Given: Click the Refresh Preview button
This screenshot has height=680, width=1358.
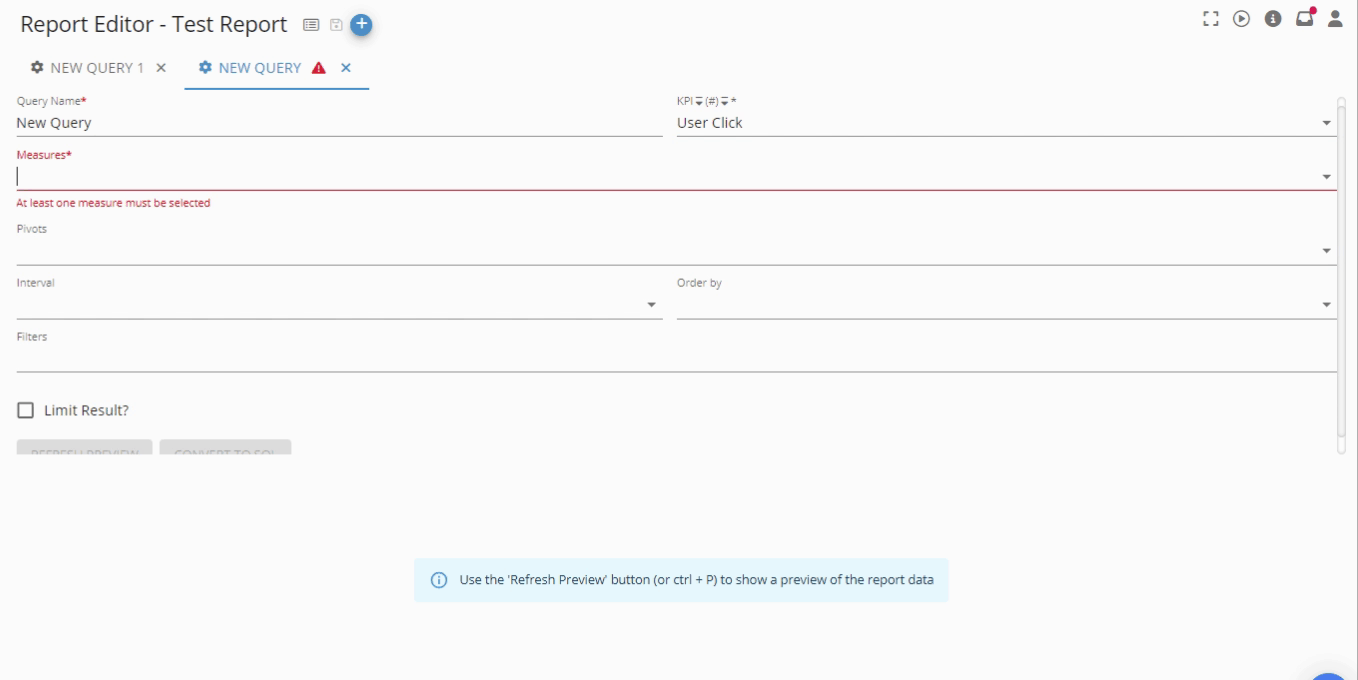Looking at the screenshot, I should tap(84, 447).
